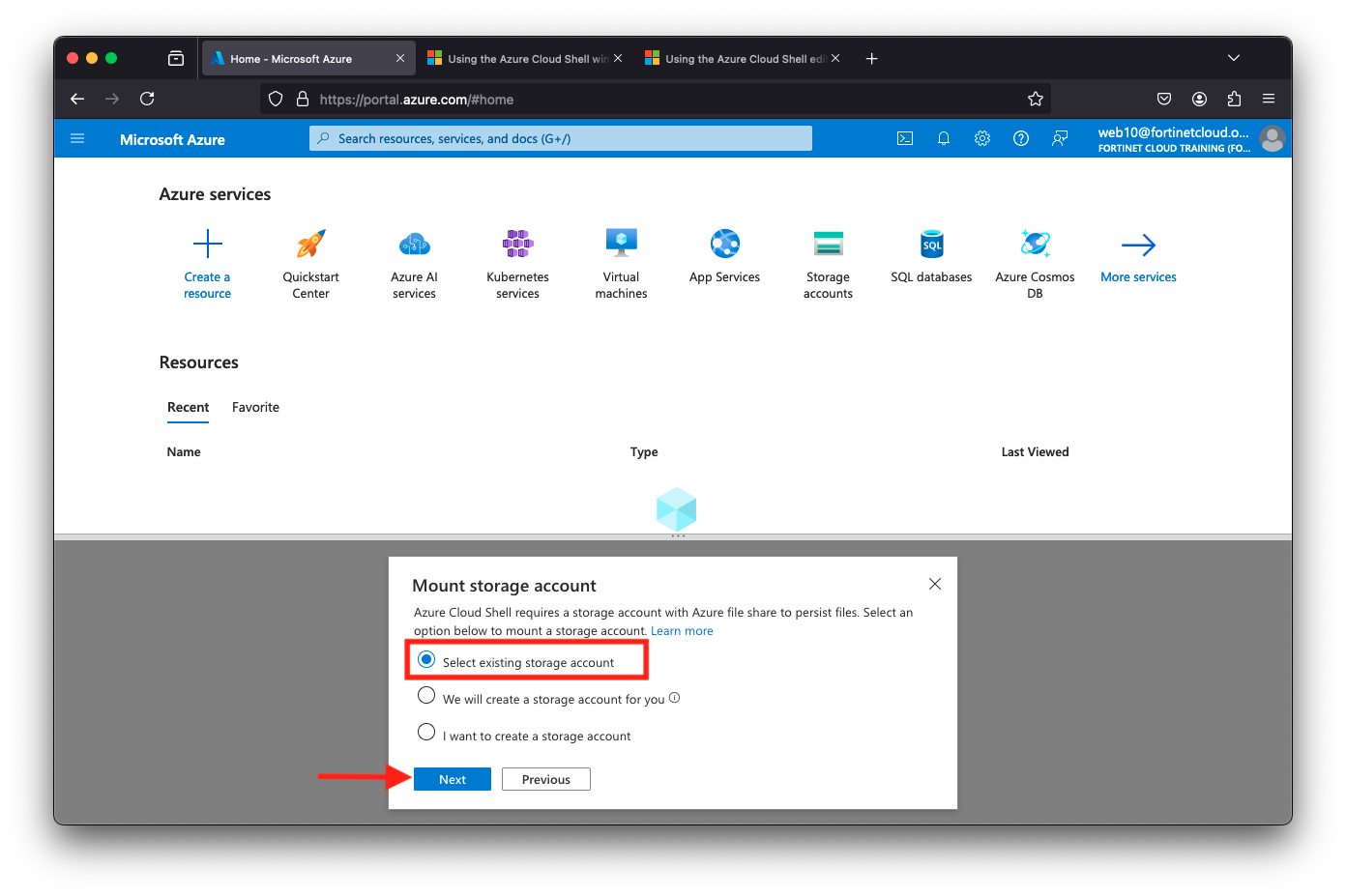Screen dimensions: 1346x896
Task: Reload the page with refresh icon
Action: [147, 99]
